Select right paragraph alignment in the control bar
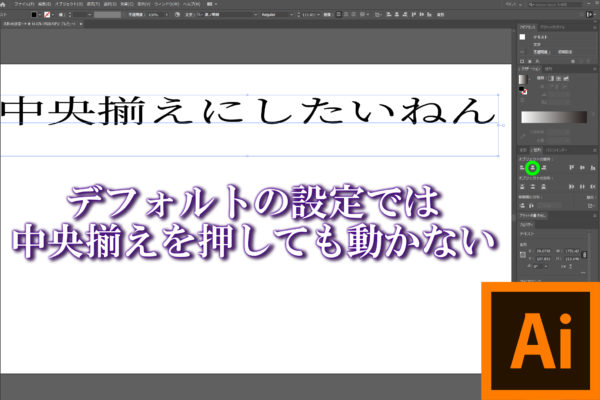 click(x=354, y=15)
